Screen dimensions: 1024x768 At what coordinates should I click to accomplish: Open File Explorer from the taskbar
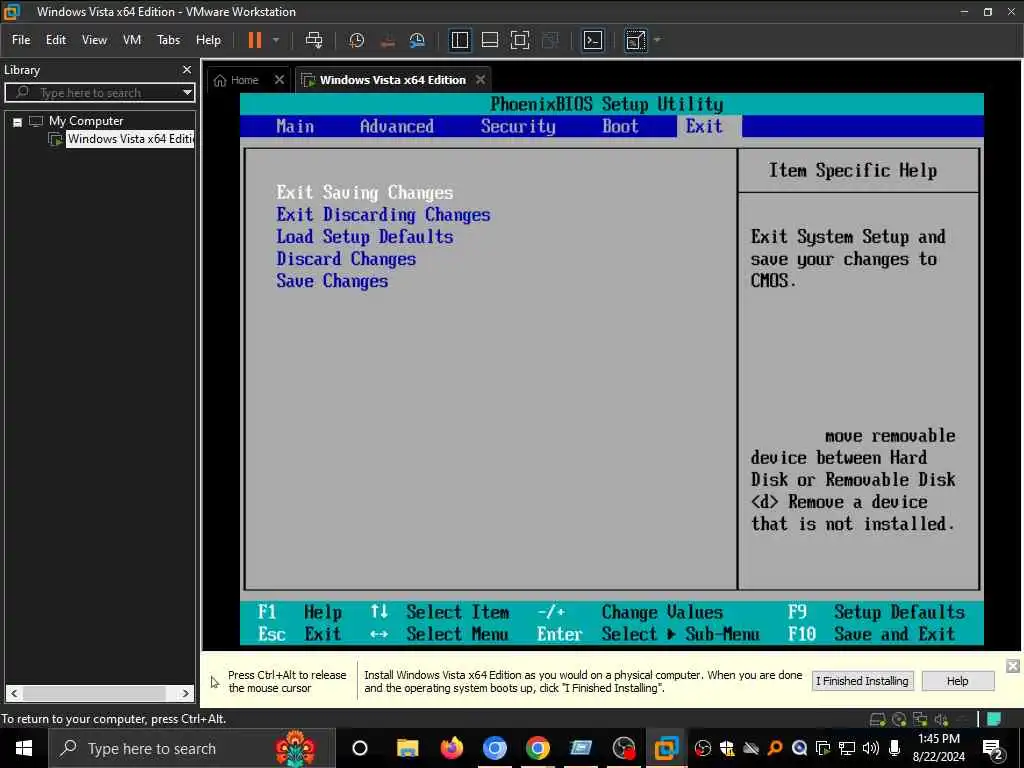coord(407,748)
